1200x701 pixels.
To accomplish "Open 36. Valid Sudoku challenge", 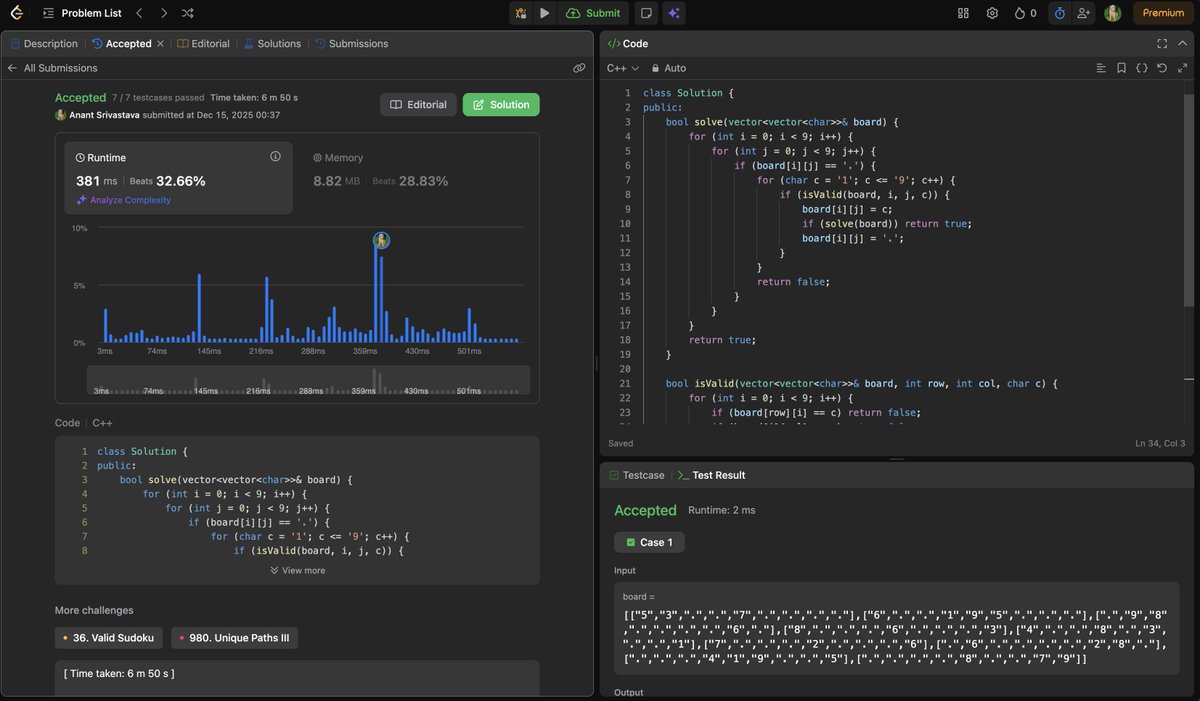I will tap(108, 637).
